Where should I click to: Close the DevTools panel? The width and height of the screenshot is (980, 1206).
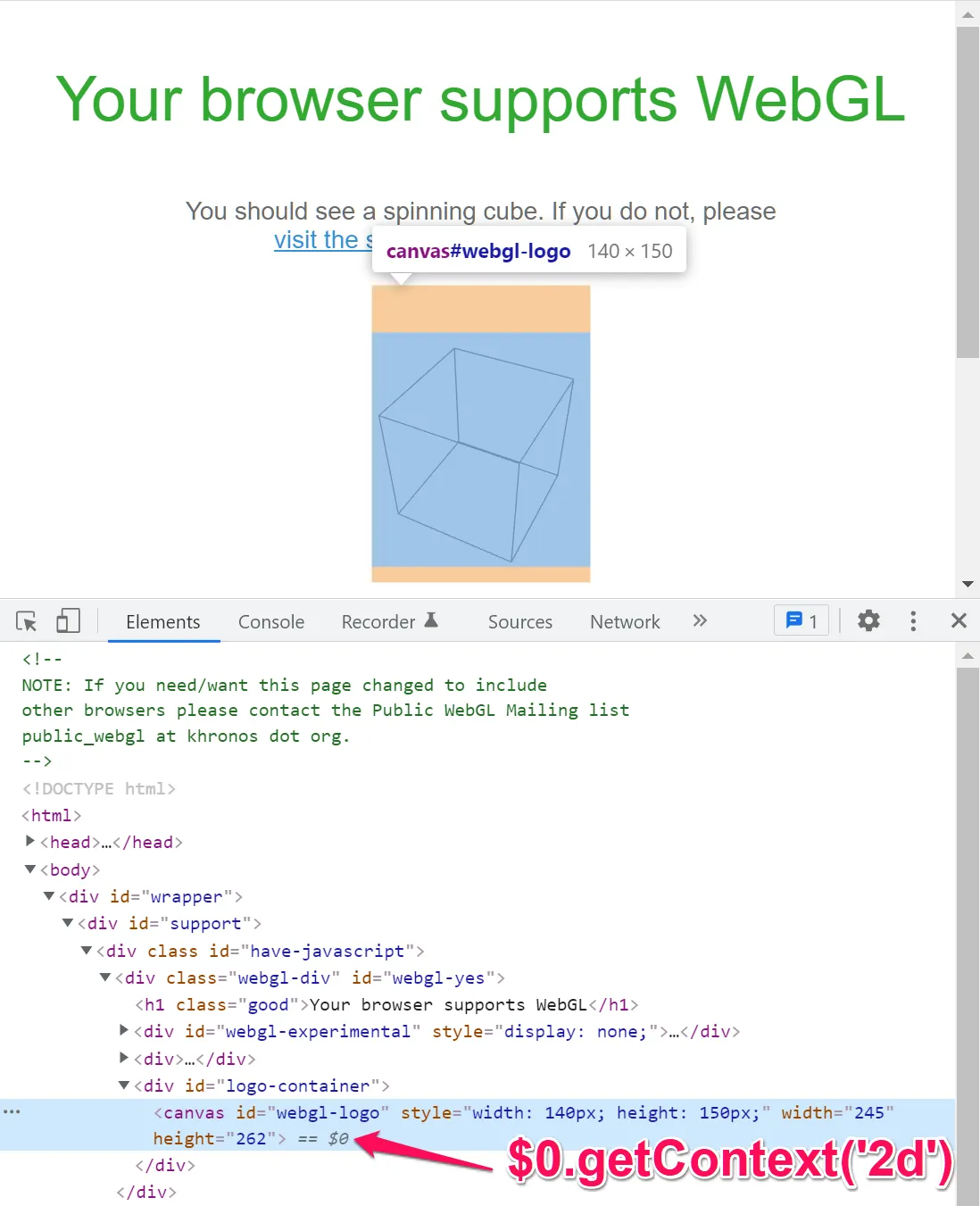pos(959,620)
